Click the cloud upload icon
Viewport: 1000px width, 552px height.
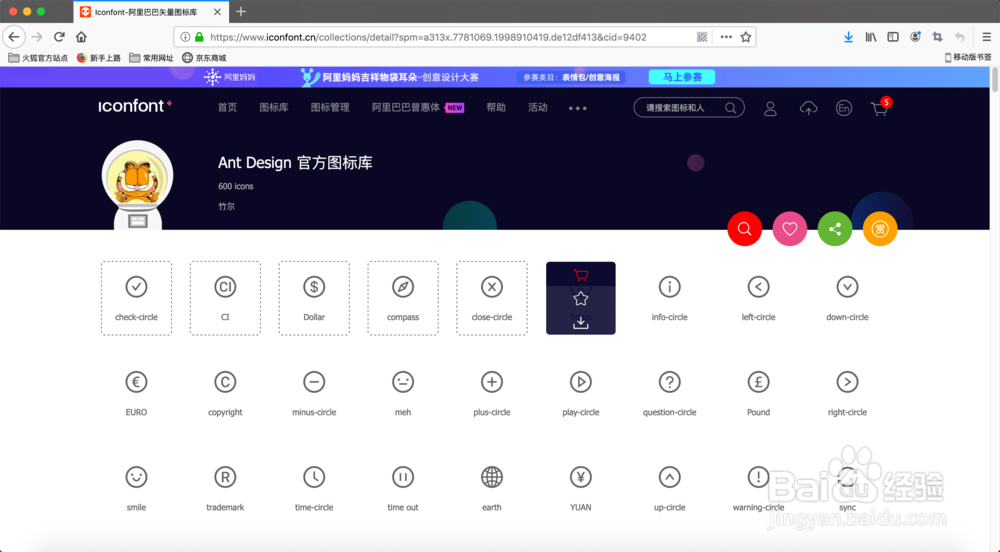808,108
